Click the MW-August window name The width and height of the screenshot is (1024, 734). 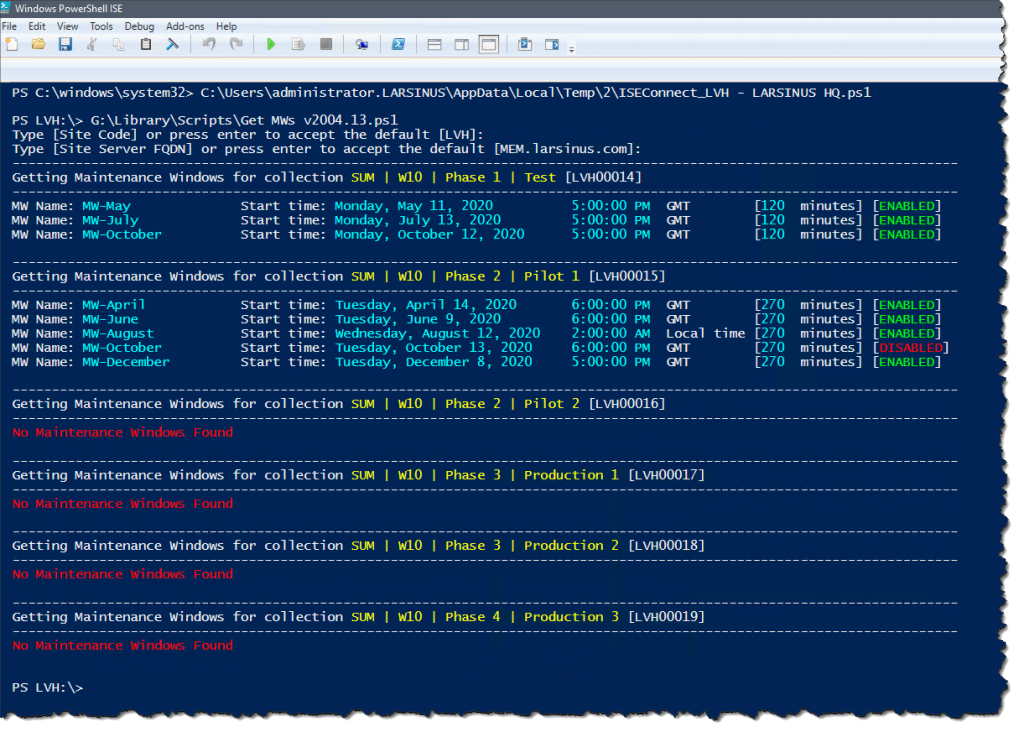coord(118,334)
